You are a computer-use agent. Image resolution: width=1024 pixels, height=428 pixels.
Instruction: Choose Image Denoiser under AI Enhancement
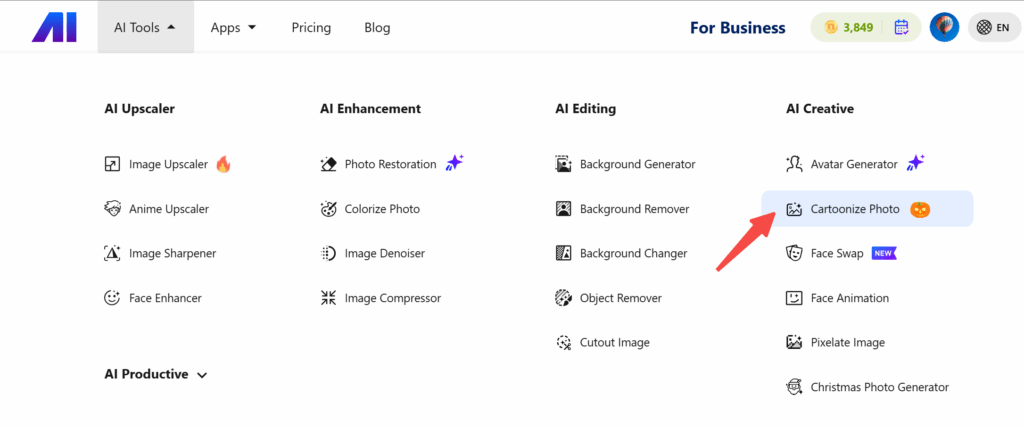point(382,254)
